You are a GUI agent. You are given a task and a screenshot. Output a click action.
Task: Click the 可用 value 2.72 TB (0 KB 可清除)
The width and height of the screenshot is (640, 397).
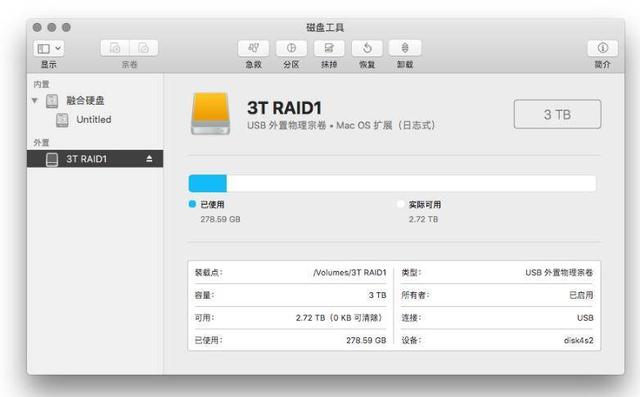[x=340, y=318]
